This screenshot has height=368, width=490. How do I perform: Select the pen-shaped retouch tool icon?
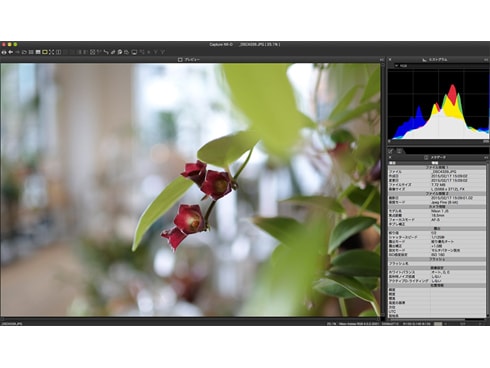pos(113,52)
